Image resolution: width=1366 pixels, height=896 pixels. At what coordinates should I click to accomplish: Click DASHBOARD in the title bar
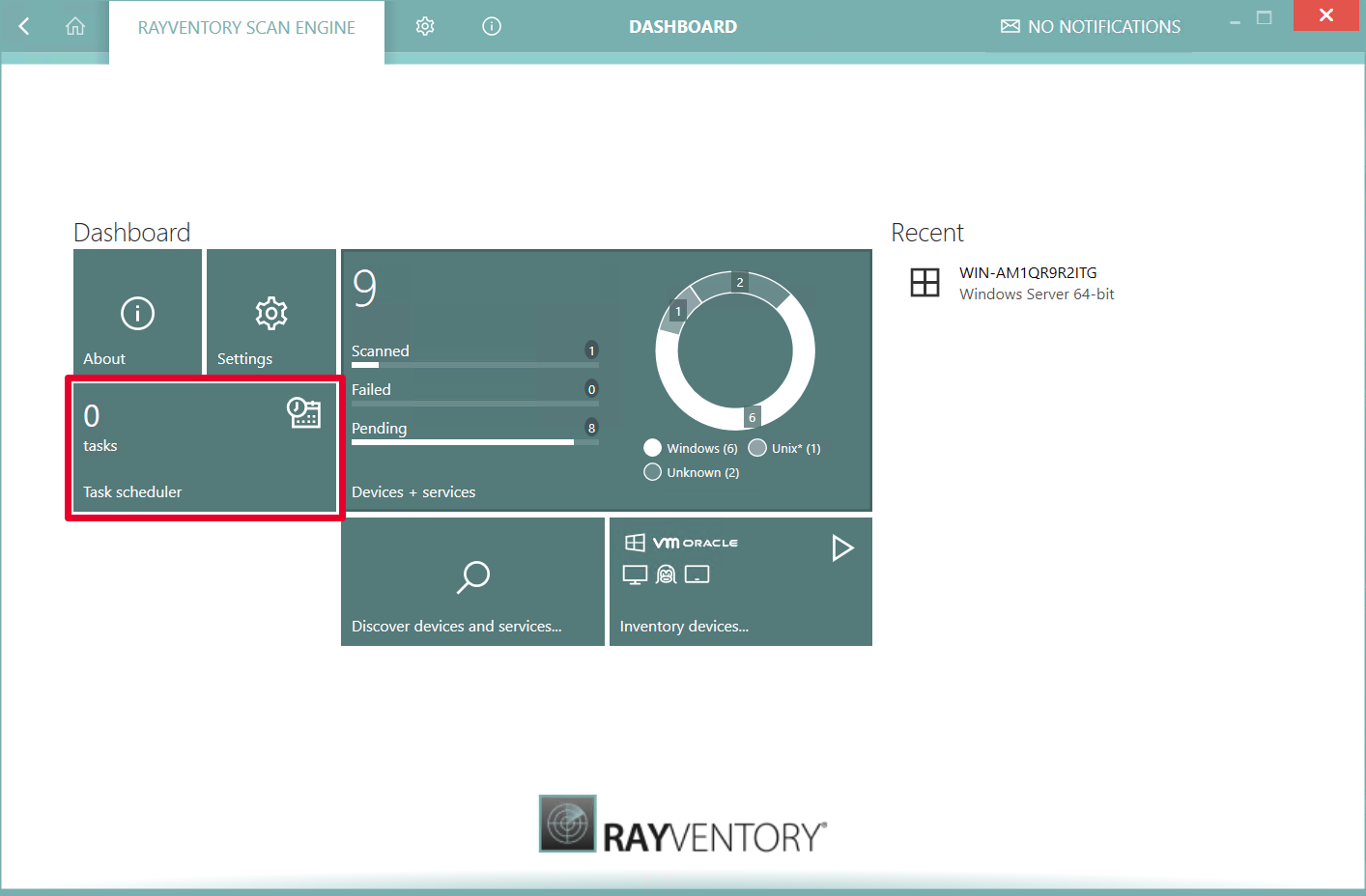683,26
